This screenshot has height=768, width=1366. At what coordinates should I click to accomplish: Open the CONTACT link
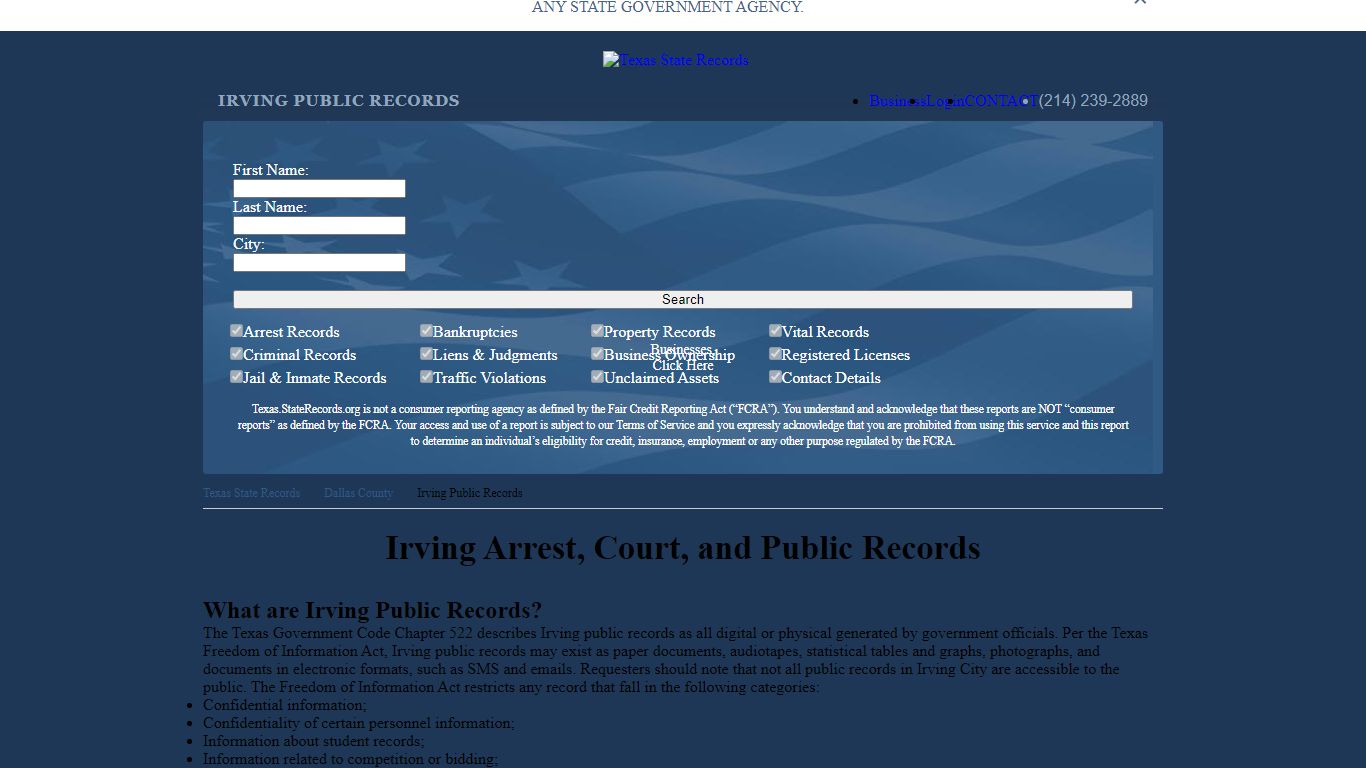(x=1001, y=101)
